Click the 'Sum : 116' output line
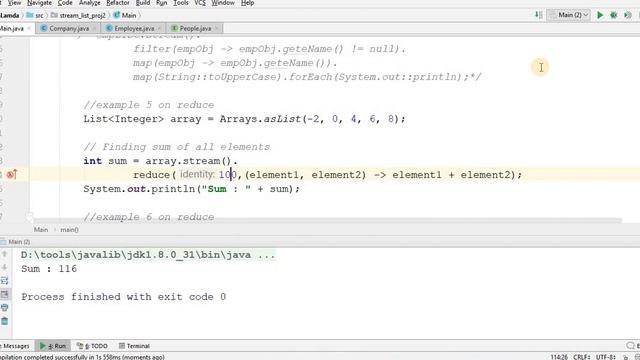The image size is (640, 360). tap(49, 269)
